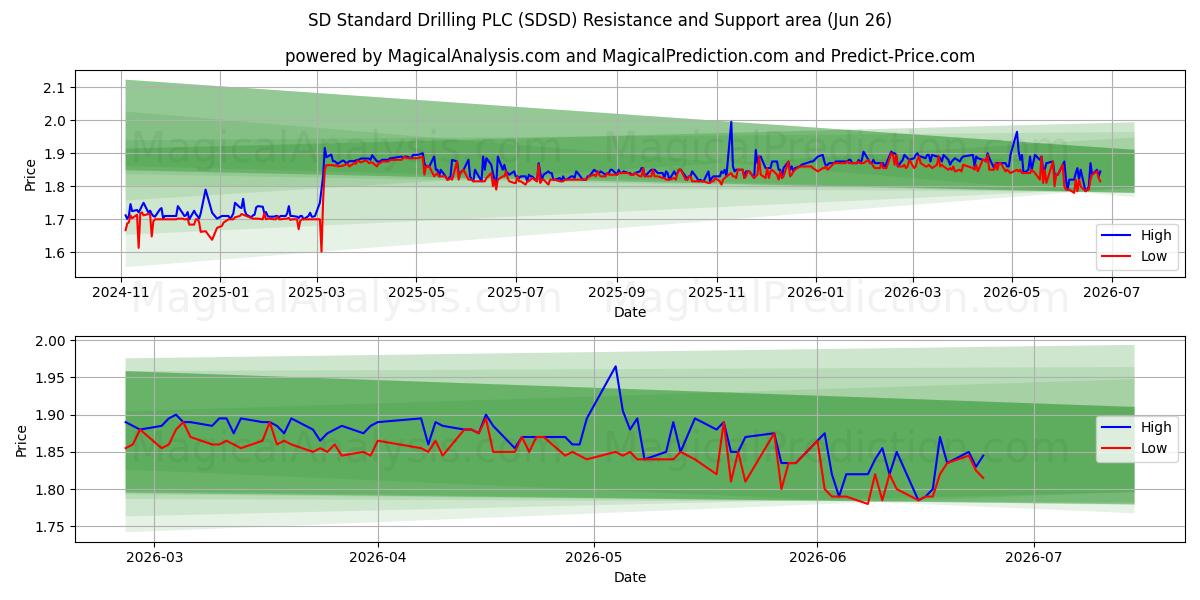
Task: Click the upper chart 1.8 price tick
Action: pos(55,187)
